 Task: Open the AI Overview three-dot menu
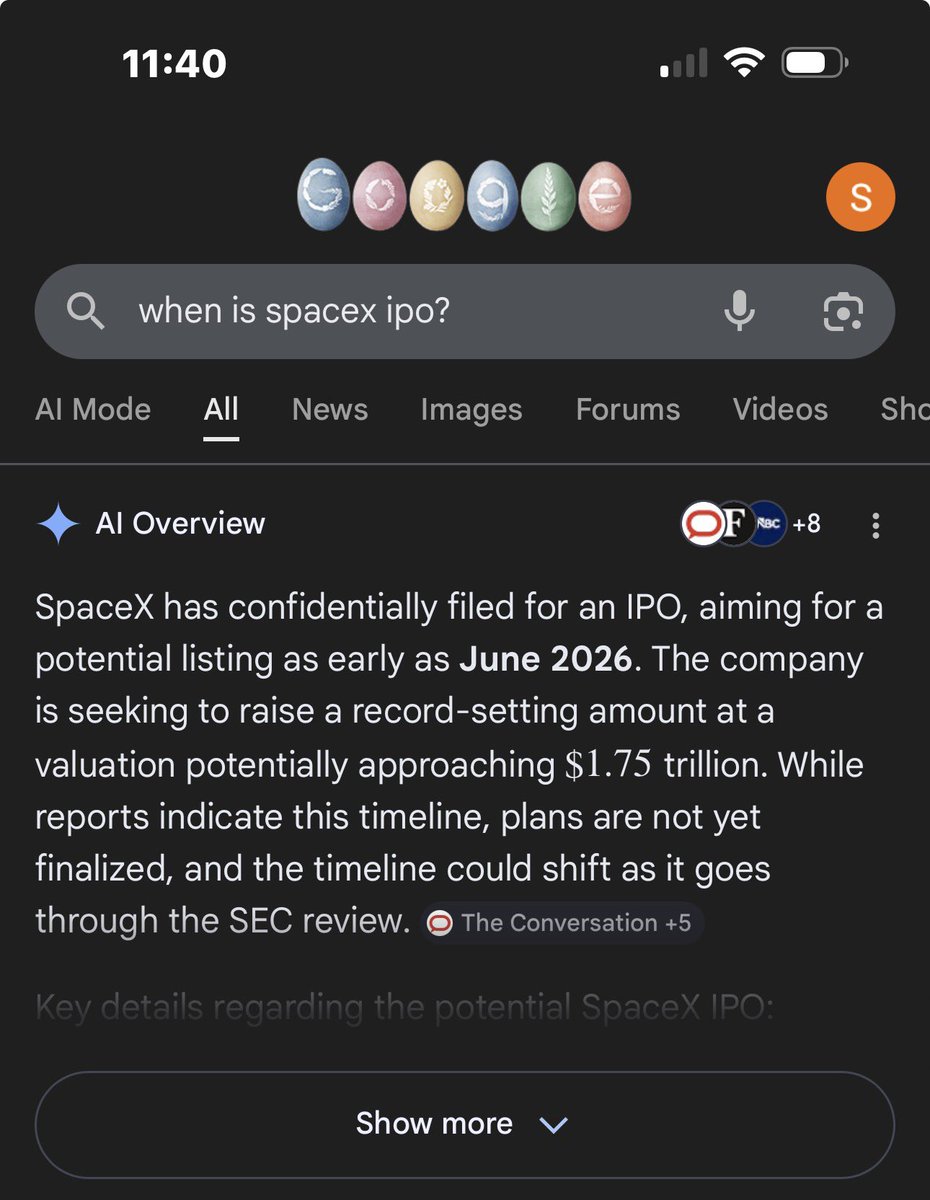876,525
